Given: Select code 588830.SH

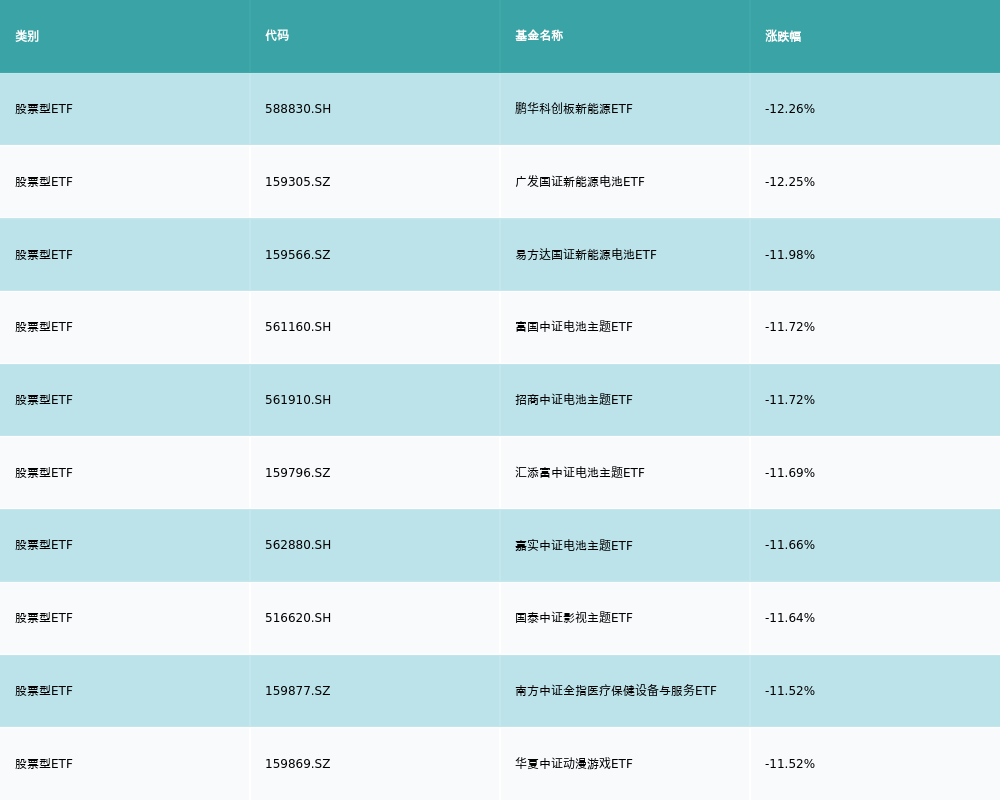Looking at the screenshot, I should (x=298, y=109).
